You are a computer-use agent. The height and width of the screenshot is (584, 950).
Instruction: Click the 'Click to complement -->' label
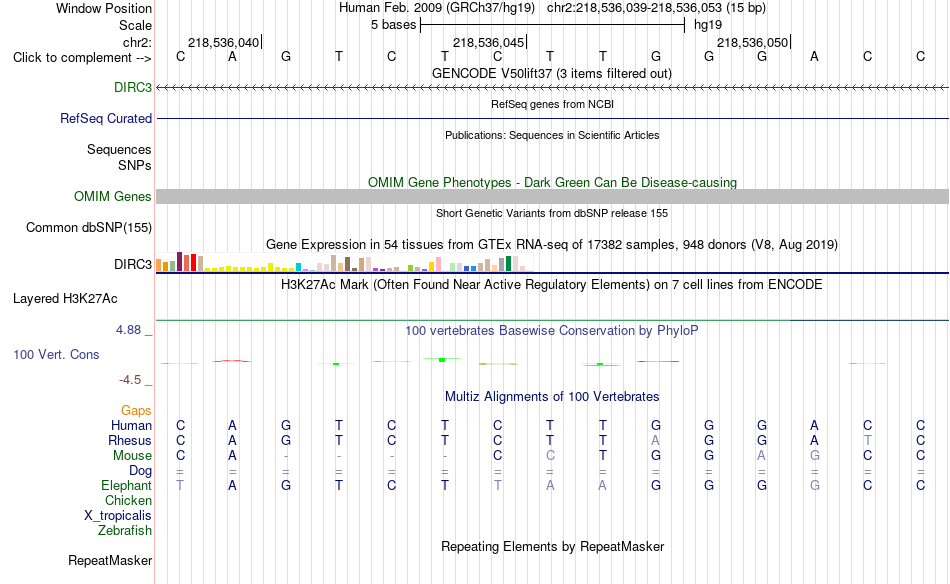click(x=82, y=58)
